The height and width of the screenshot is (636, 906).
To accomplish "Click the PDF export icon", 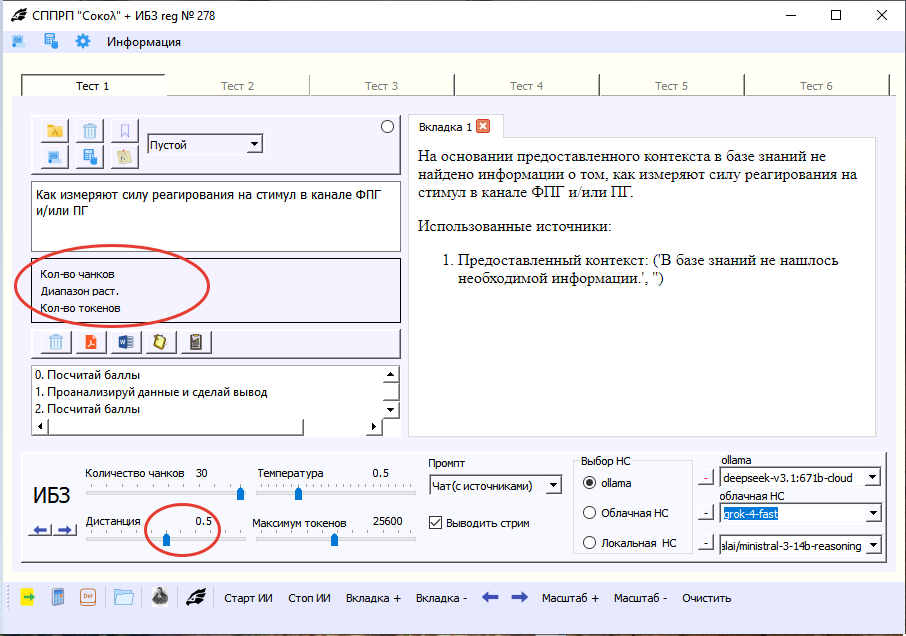I will (x=91, y=343).
